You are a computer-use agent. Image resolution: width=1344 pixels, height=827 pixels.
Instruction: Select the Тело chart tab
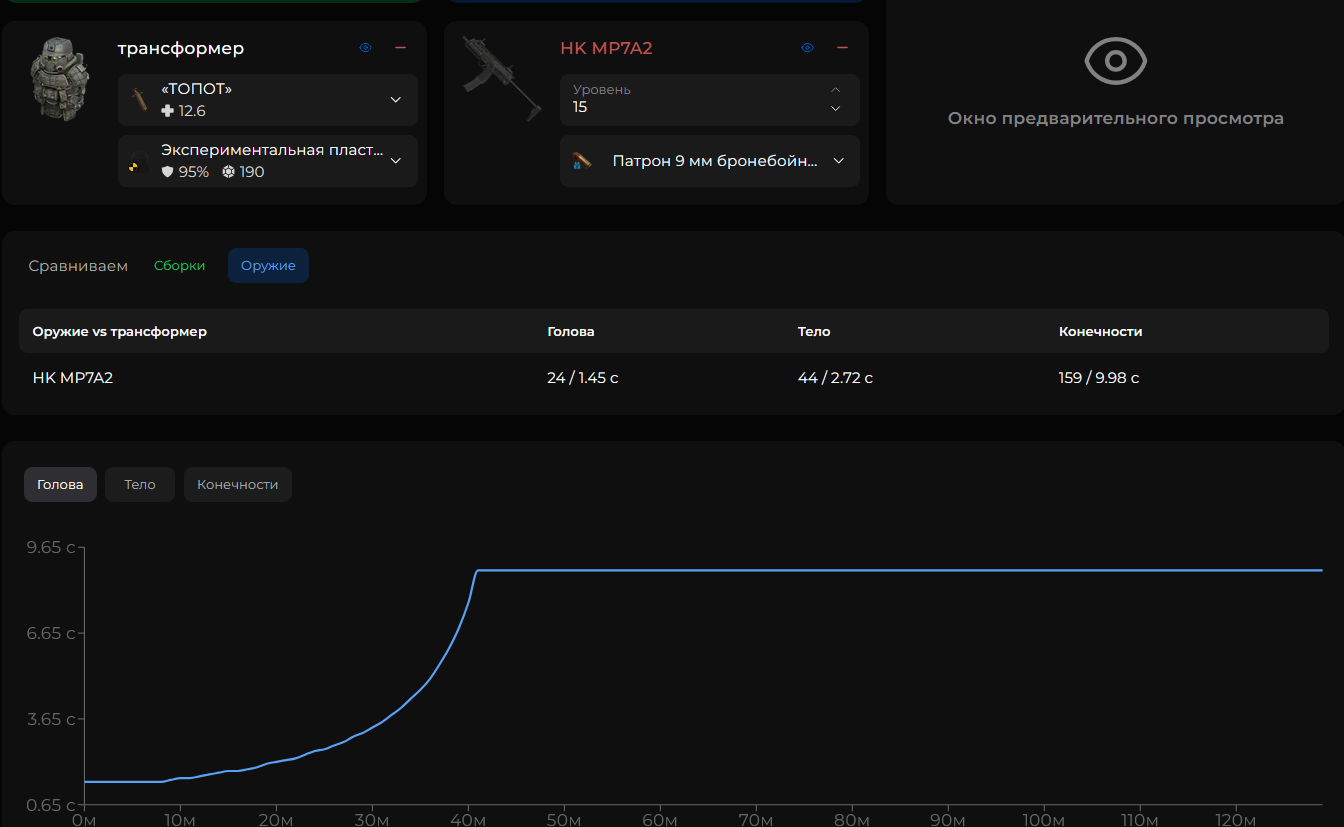(x=140, y=485)
